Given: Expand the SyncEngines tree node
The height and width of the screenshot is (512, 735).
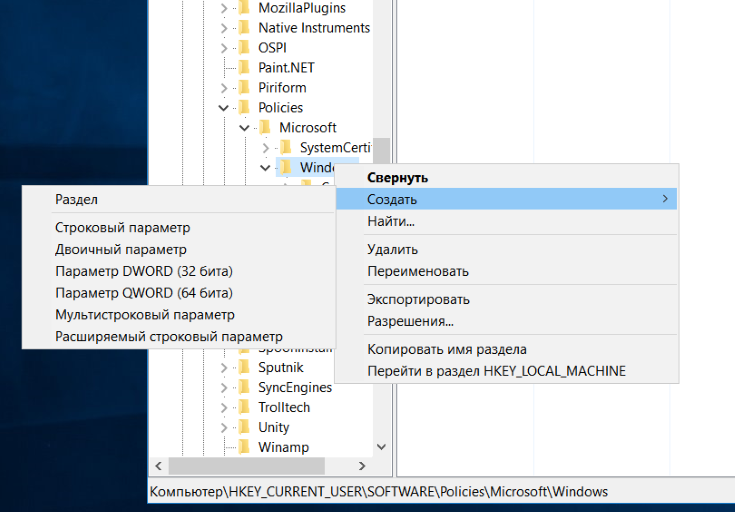Looking at the screenshot, I should [223, 387].
